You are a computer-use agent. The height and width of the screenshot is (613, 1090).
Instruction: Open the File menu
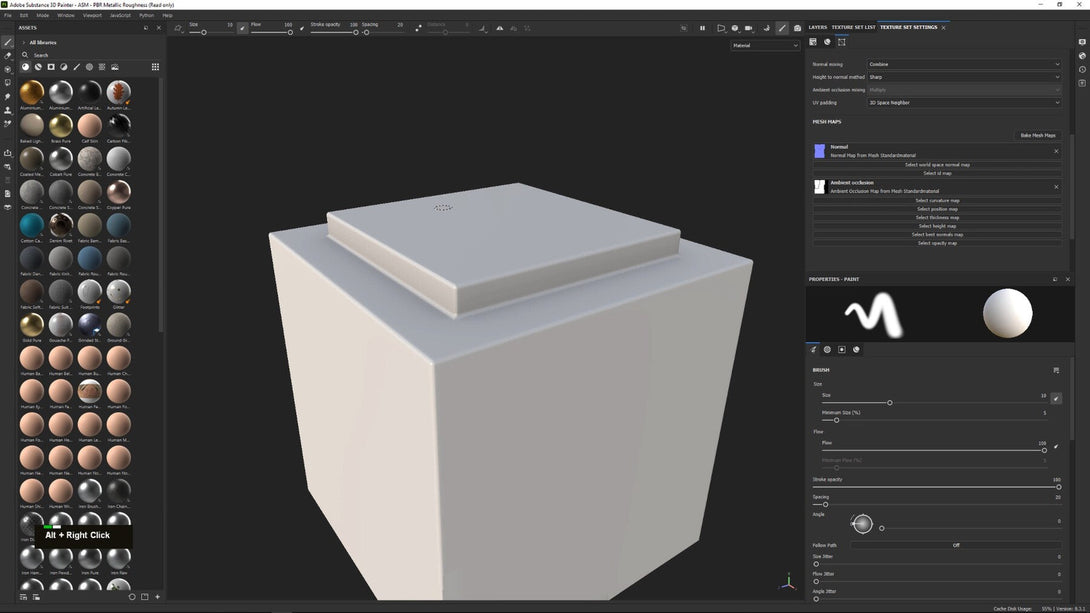(8, 15)
